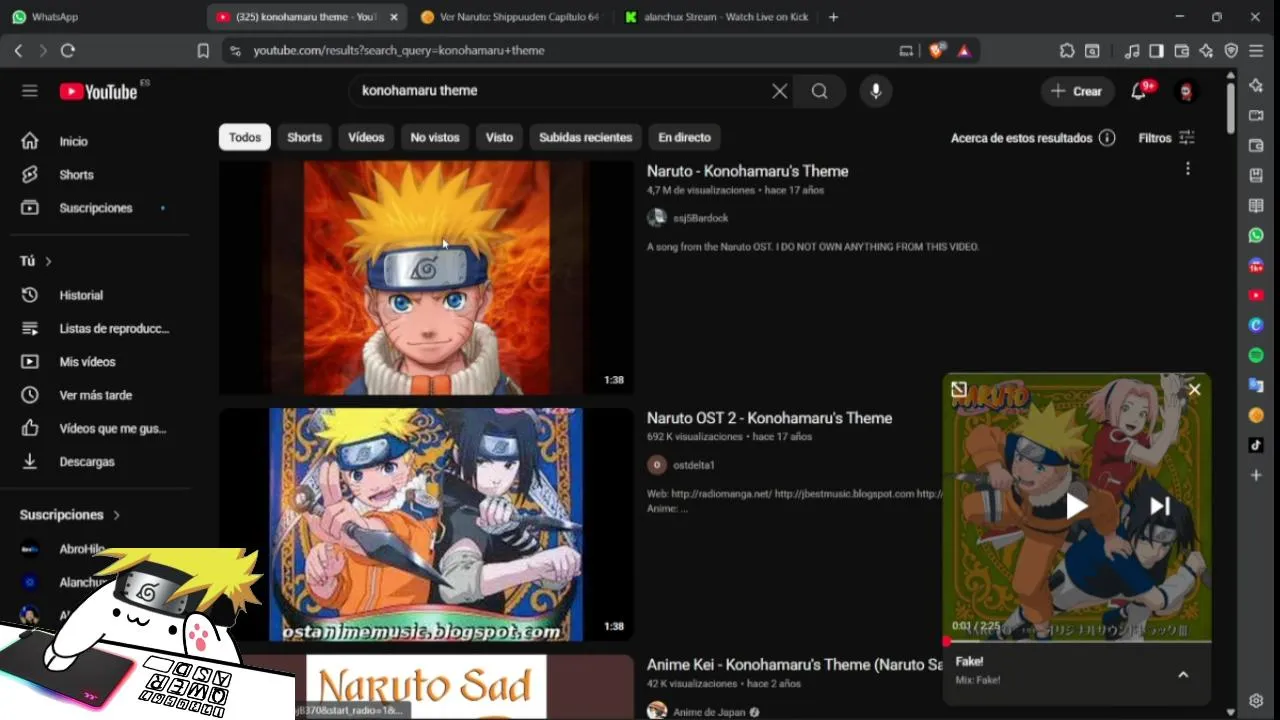
Task: Select the Shorts filter chip
Action: click(304, 137)
